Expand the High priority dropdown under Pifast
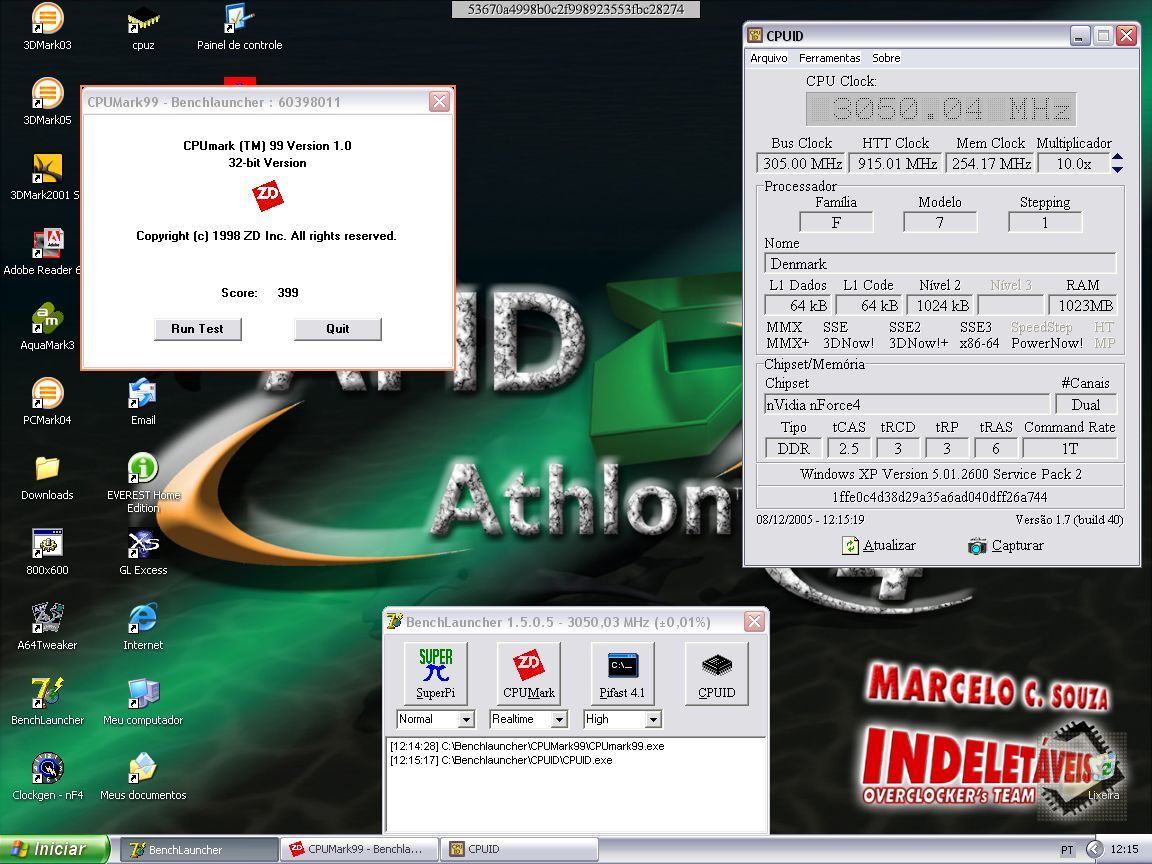Screen dimensions: 1152x864 click(x=652, y=719)
